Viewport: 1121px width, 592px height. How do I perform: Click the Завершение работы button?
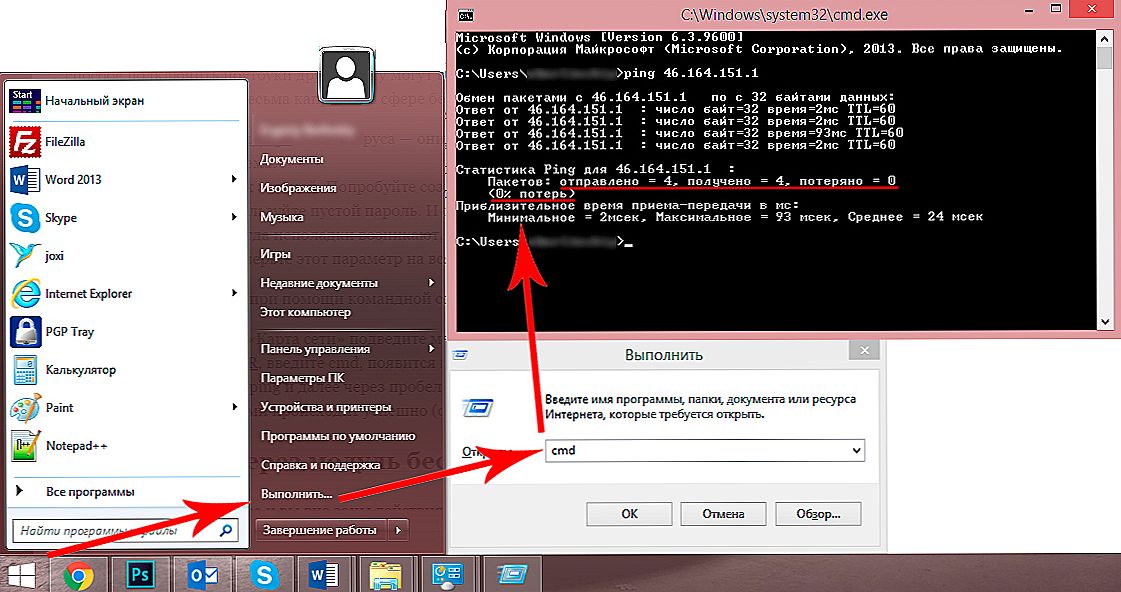tap(320, 530)
